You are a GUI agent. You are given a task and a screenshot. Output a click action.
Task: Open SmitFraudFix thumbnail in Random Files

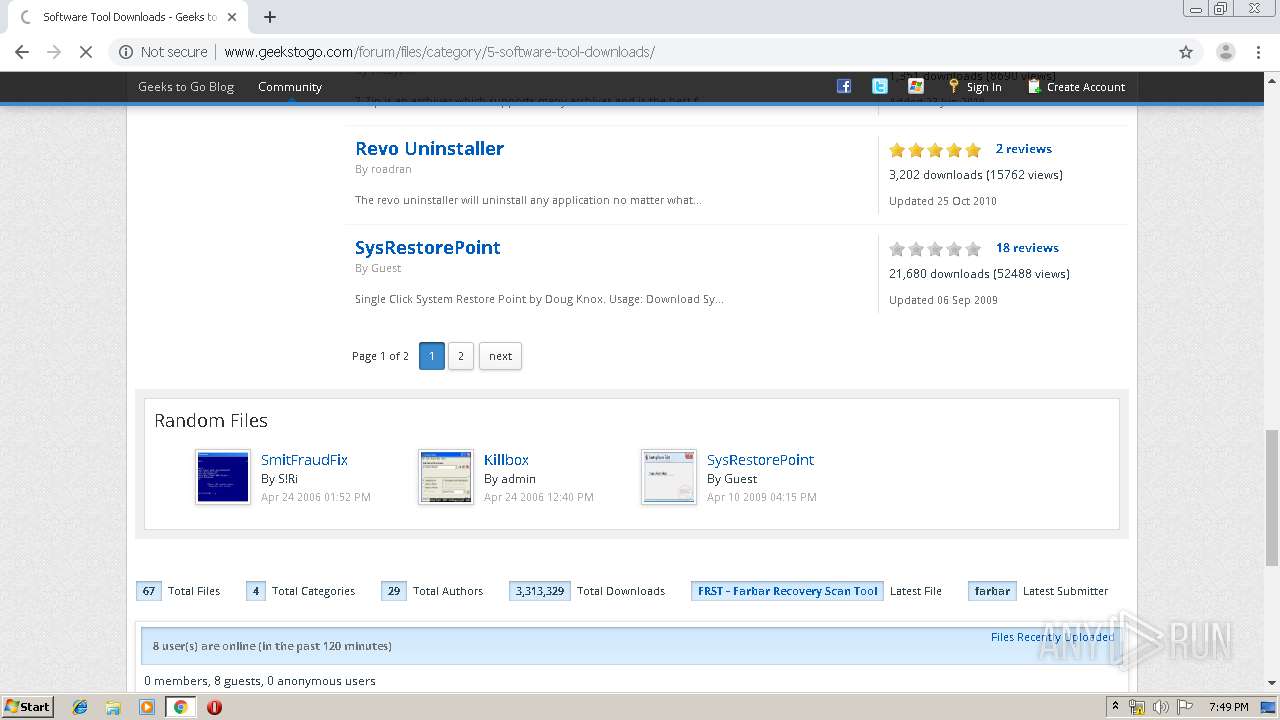(223, 477)
